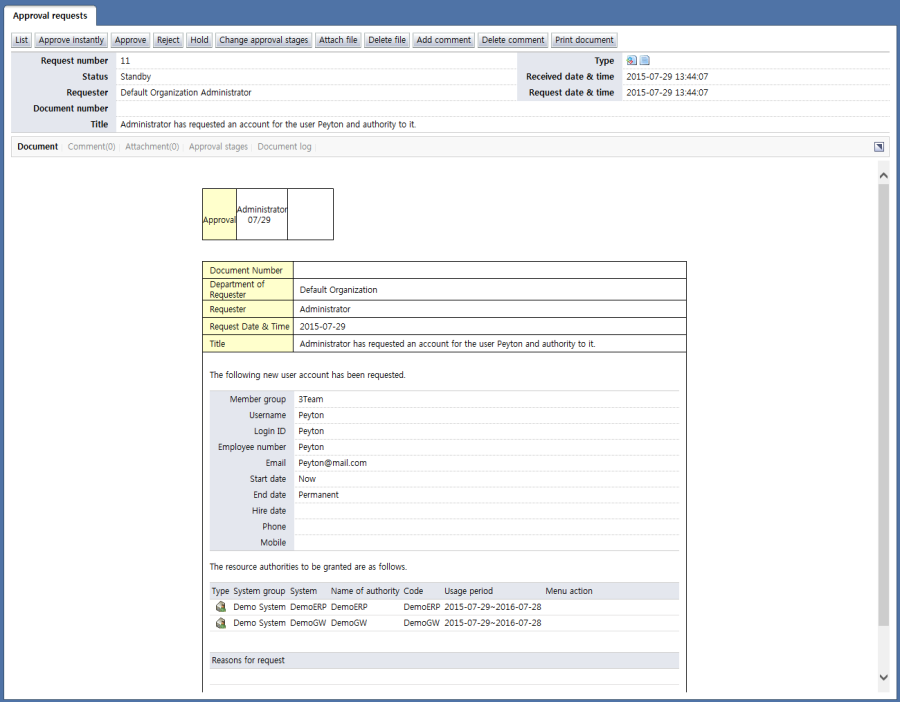The image size is (900, 702).
Task: Click the Print document button
Action: (x=584, y=40)
